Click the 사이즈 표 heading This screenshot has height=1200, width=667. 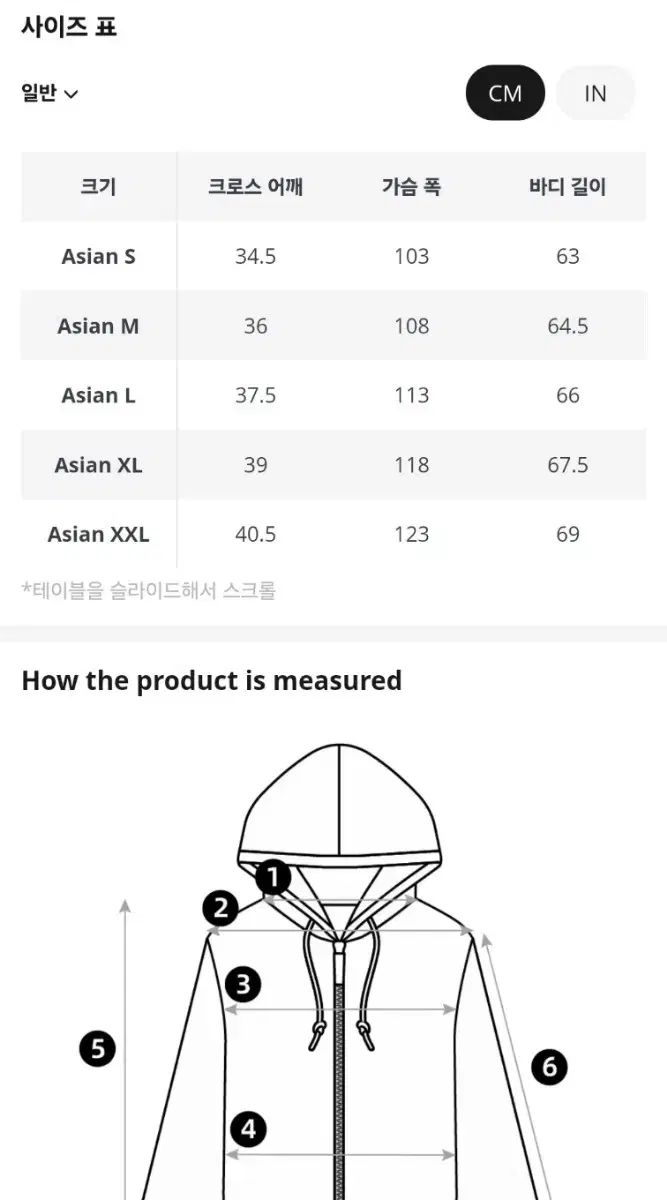[69, 27]
